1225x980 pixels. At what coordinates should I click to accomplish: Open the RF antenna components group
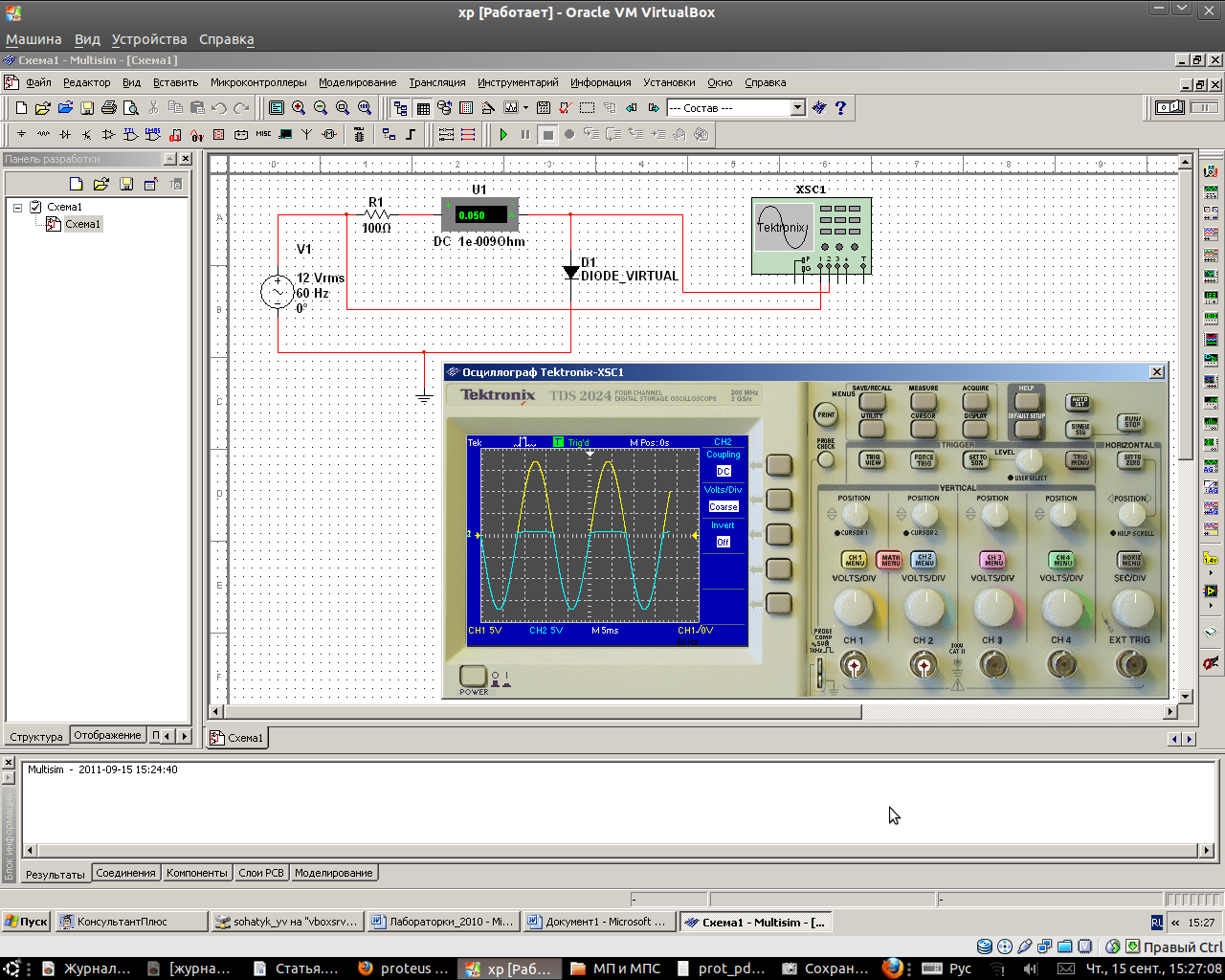(x=307, y=135)
